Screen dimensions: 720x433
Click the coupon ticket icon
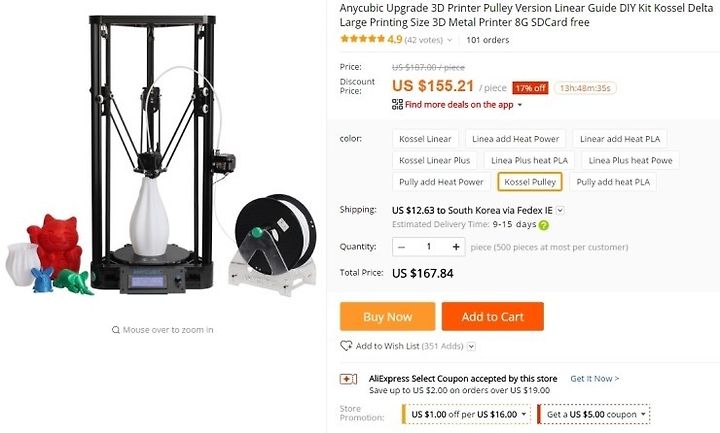tap(348, 379)
